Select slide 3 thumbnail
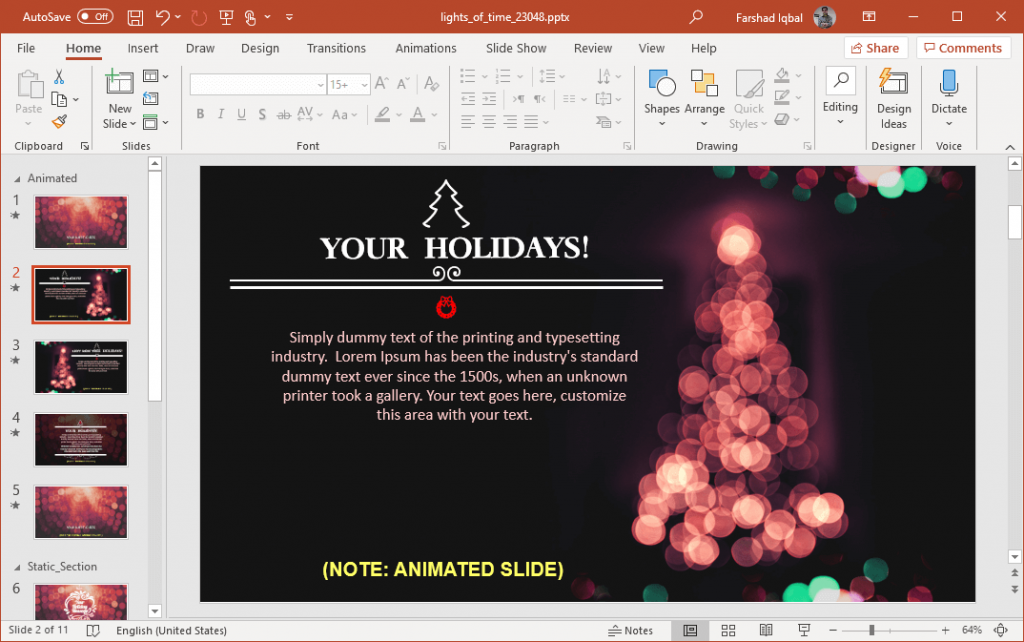The image size is (1024, 642). point(80,367)
